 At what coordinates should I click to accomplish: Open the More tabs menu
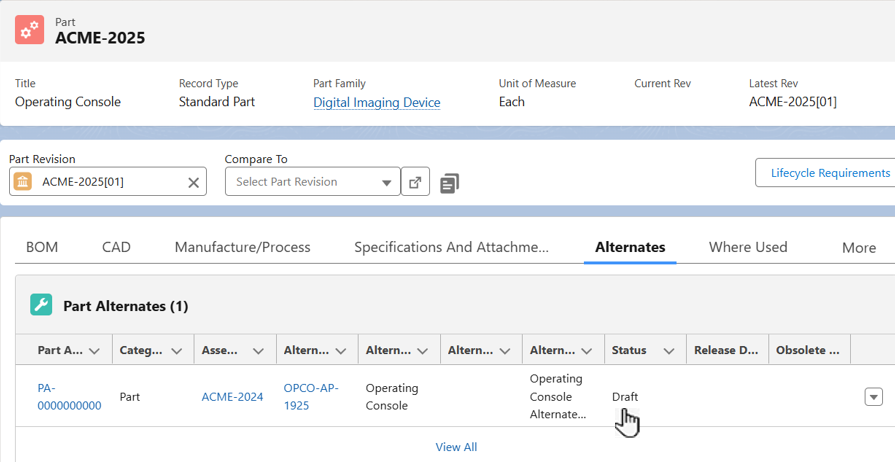[x=858, y=248]
